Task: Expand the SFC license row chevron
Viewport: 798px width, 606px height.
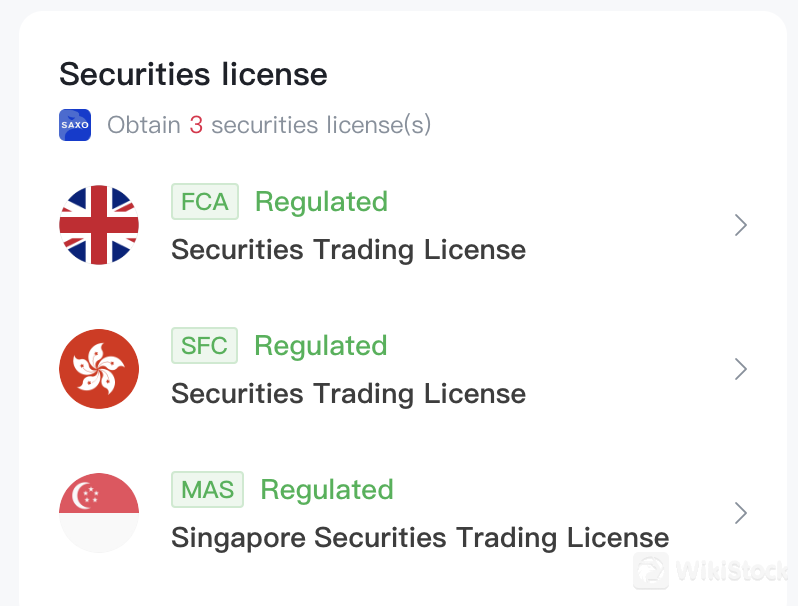Action: click(x=740, y=369)
